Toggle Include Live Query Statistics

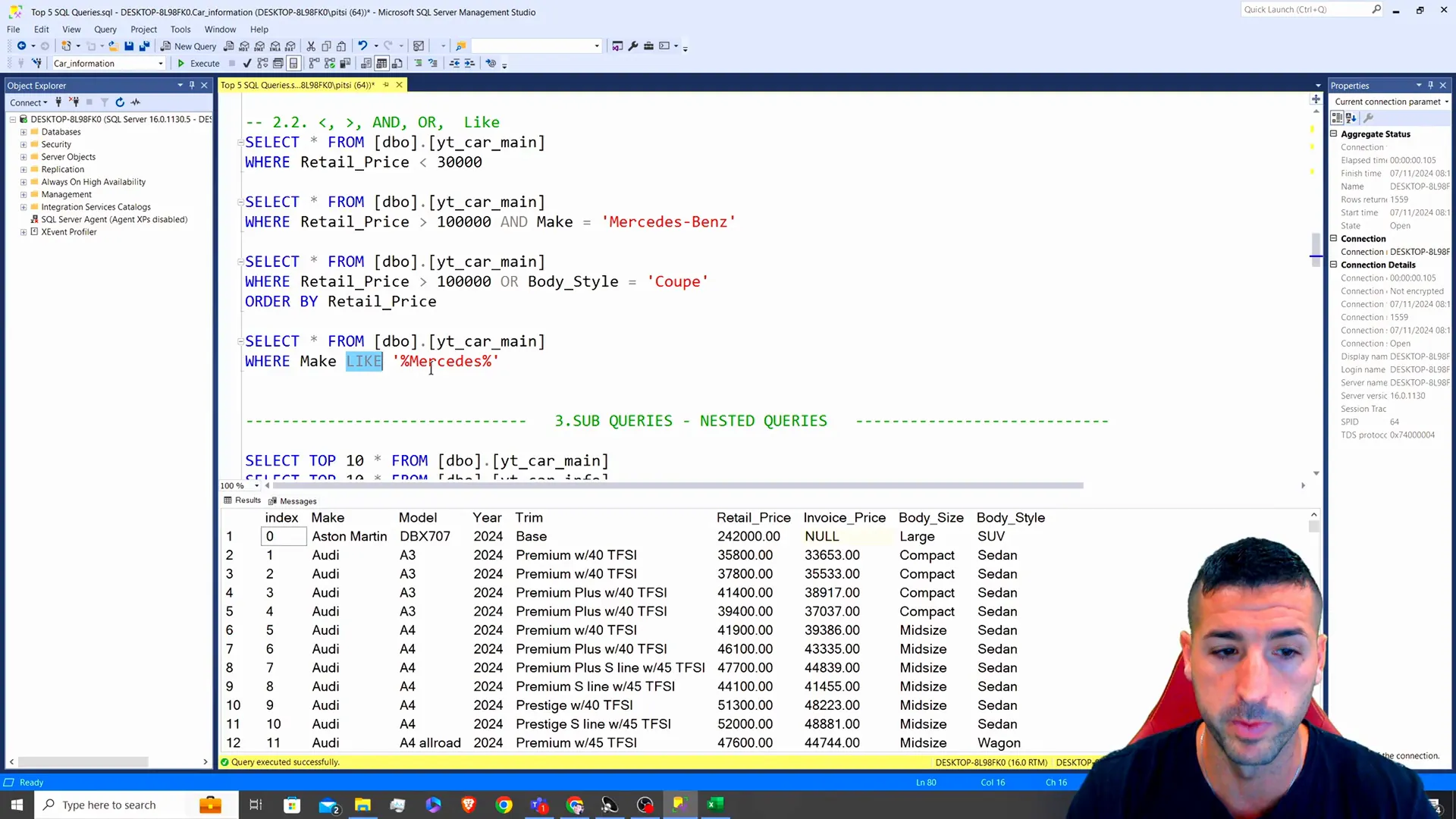tap(330, 64)
